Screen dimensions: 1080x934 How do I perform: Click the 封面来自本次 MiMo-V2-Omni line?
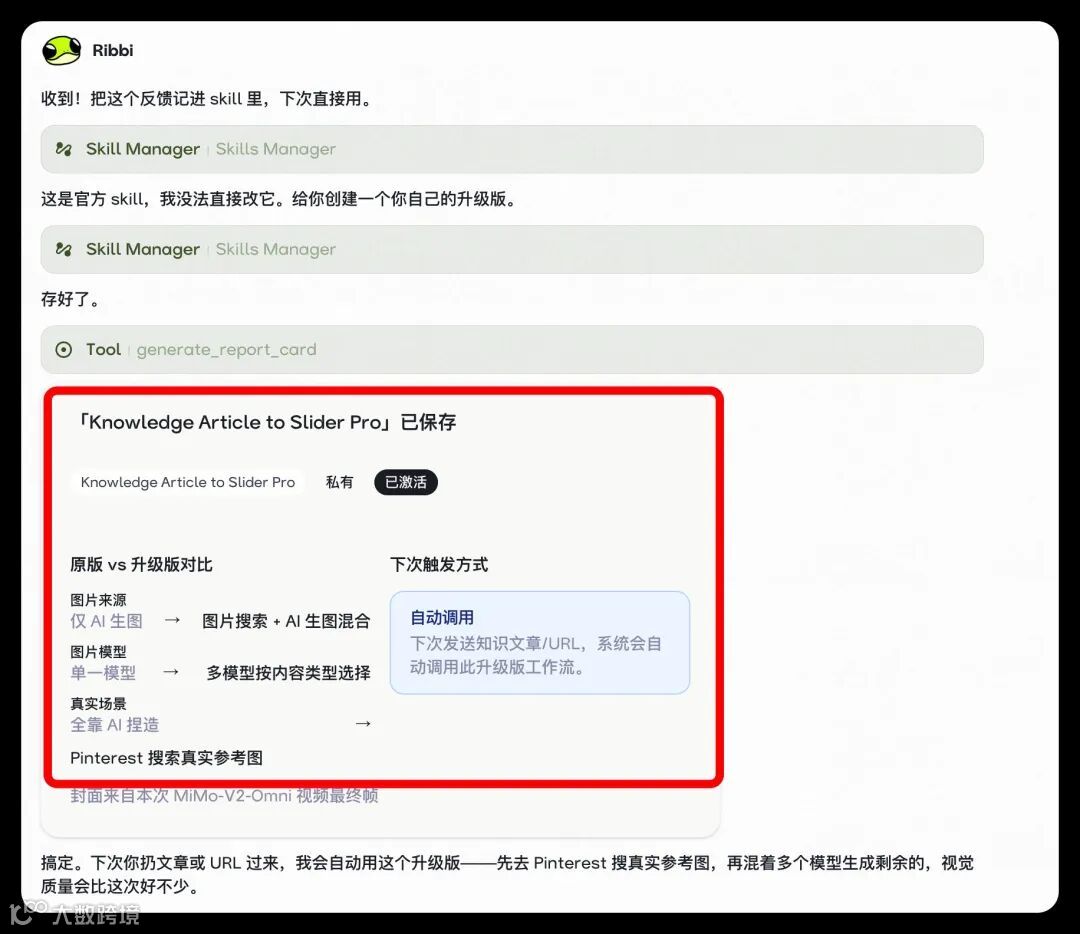[x=224, y=796]
